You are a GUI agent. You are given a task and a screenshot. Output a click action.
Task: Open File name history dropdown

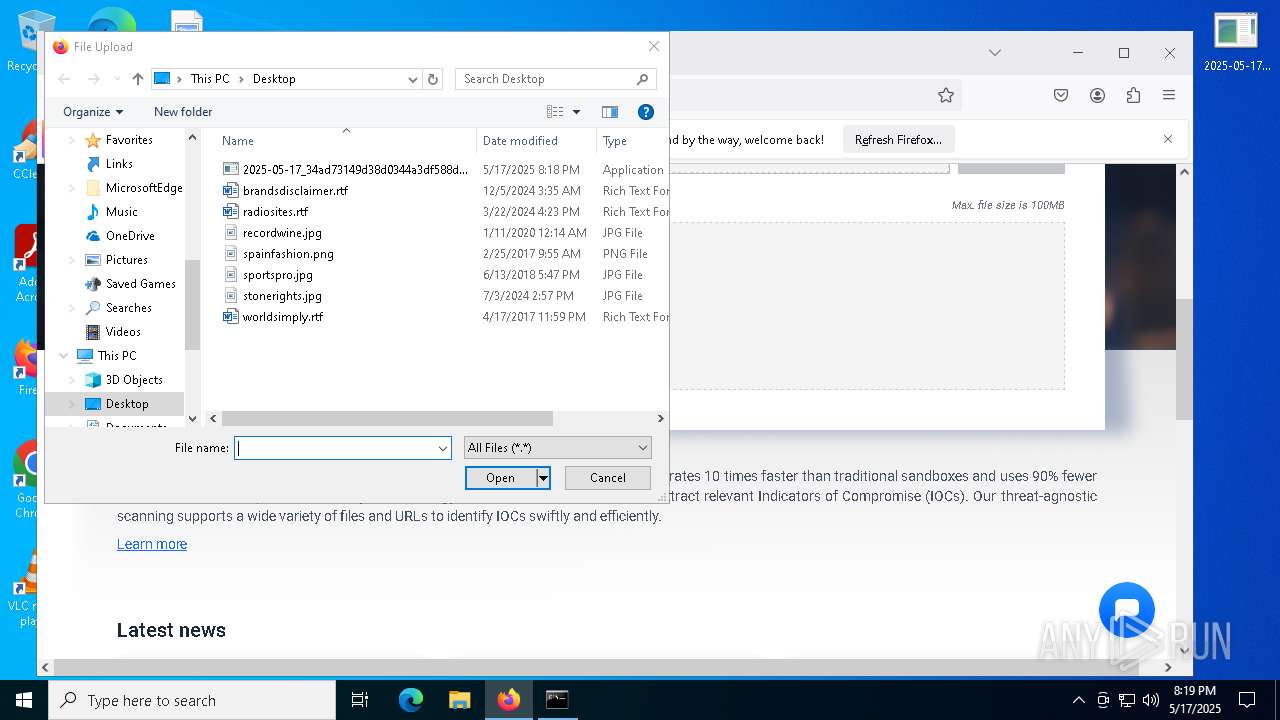[x=443, y=449]
